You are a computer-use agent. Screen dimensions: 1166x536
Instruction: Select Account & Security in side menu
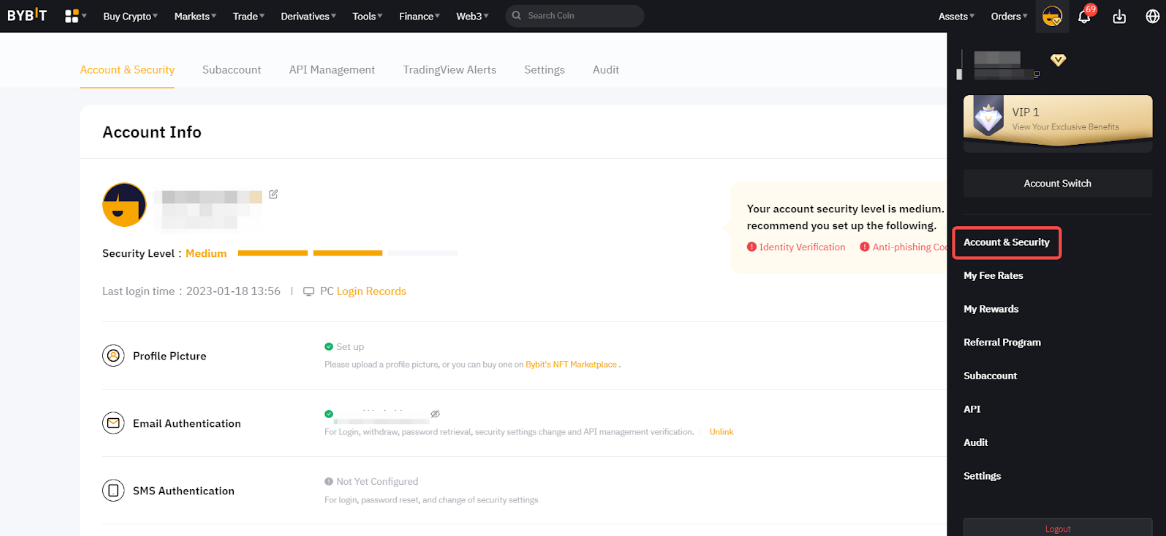click(1006, 242)
